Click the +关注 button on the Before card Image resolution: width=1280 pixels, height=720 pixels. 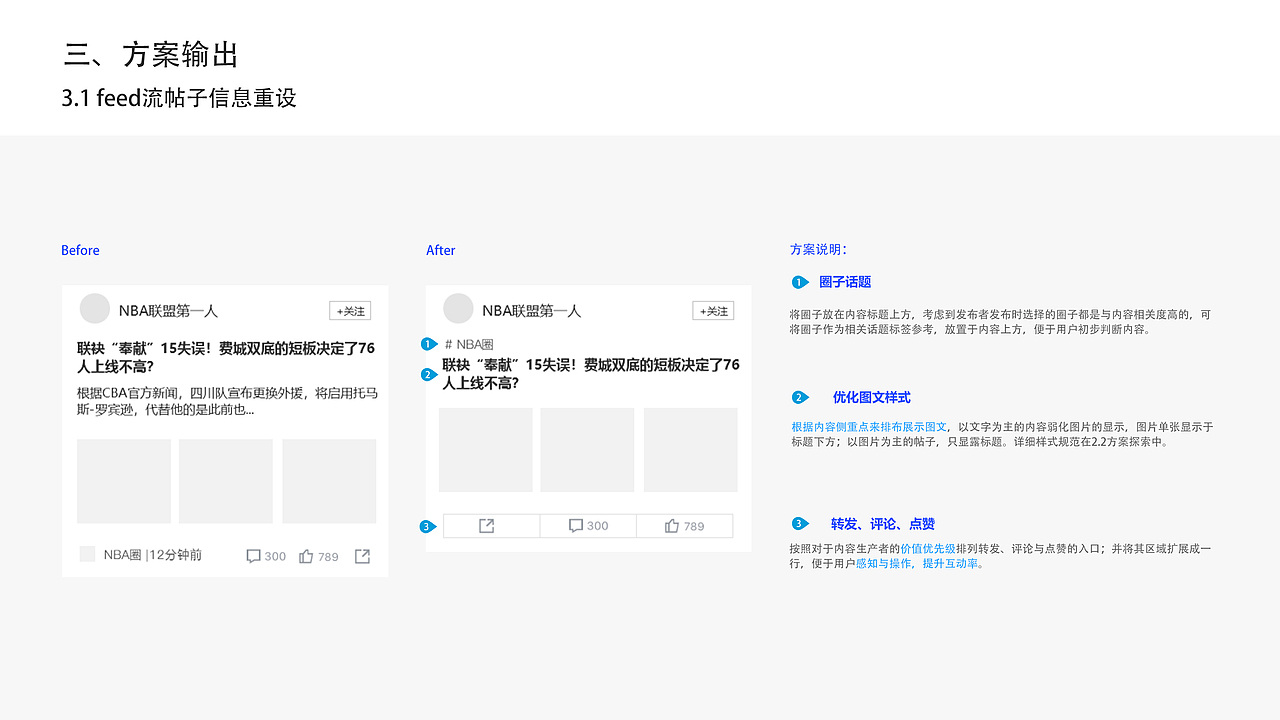[x=350, y=310]
